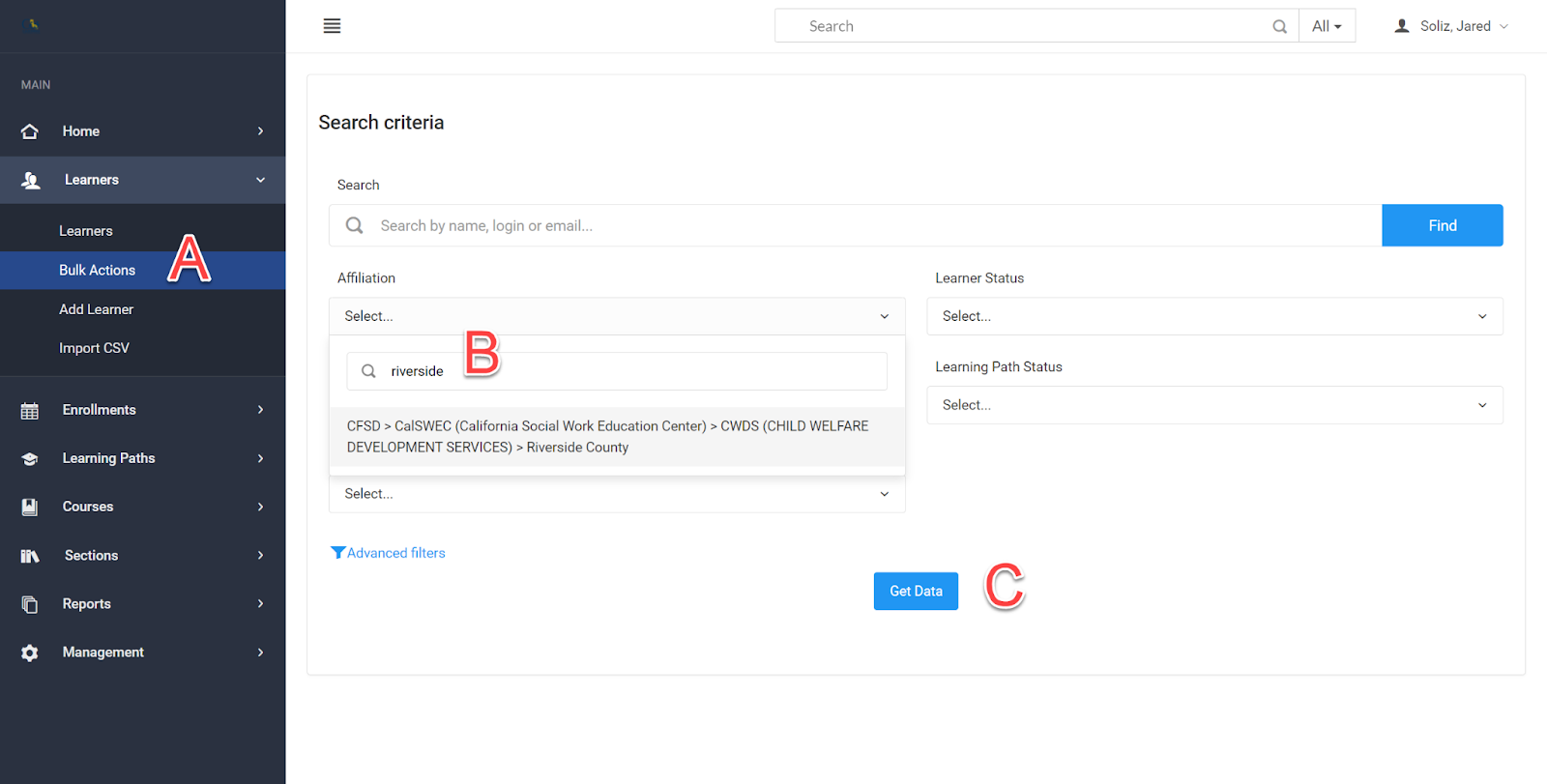
Task: Click the Learning Paths graduation cap icon
Action: tap(30, 459)
